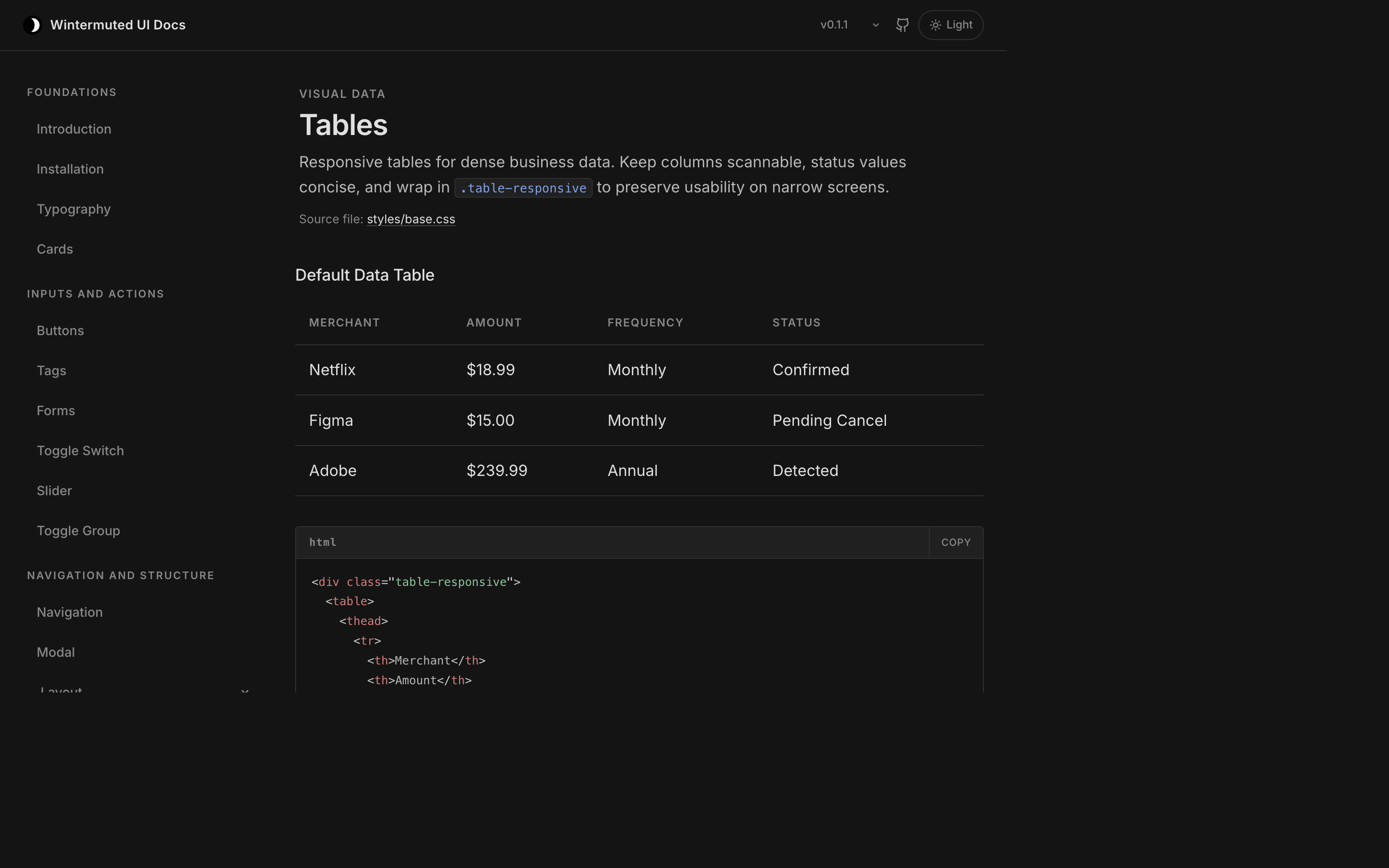The width and height of the screenshot is (1389, 868).
Task: Click the Wintermuted moon logo icon
Action: coord(33,25)
